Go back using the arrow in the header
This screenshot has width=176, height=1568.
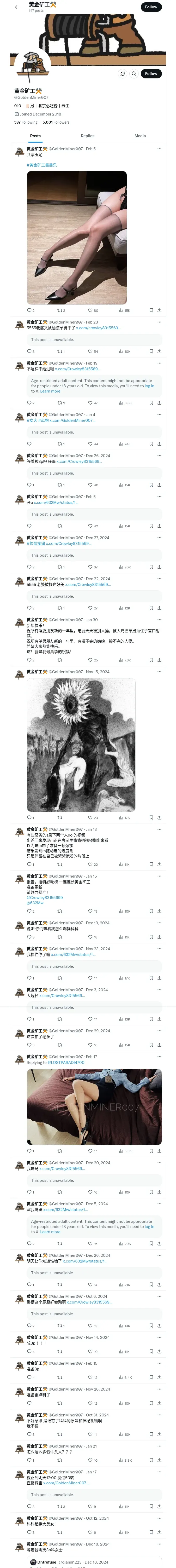click(17, 7)
